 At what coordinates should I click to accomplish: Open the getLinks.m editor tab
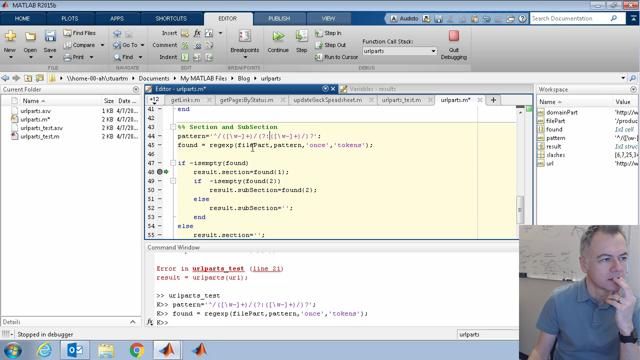coord(186,100)
